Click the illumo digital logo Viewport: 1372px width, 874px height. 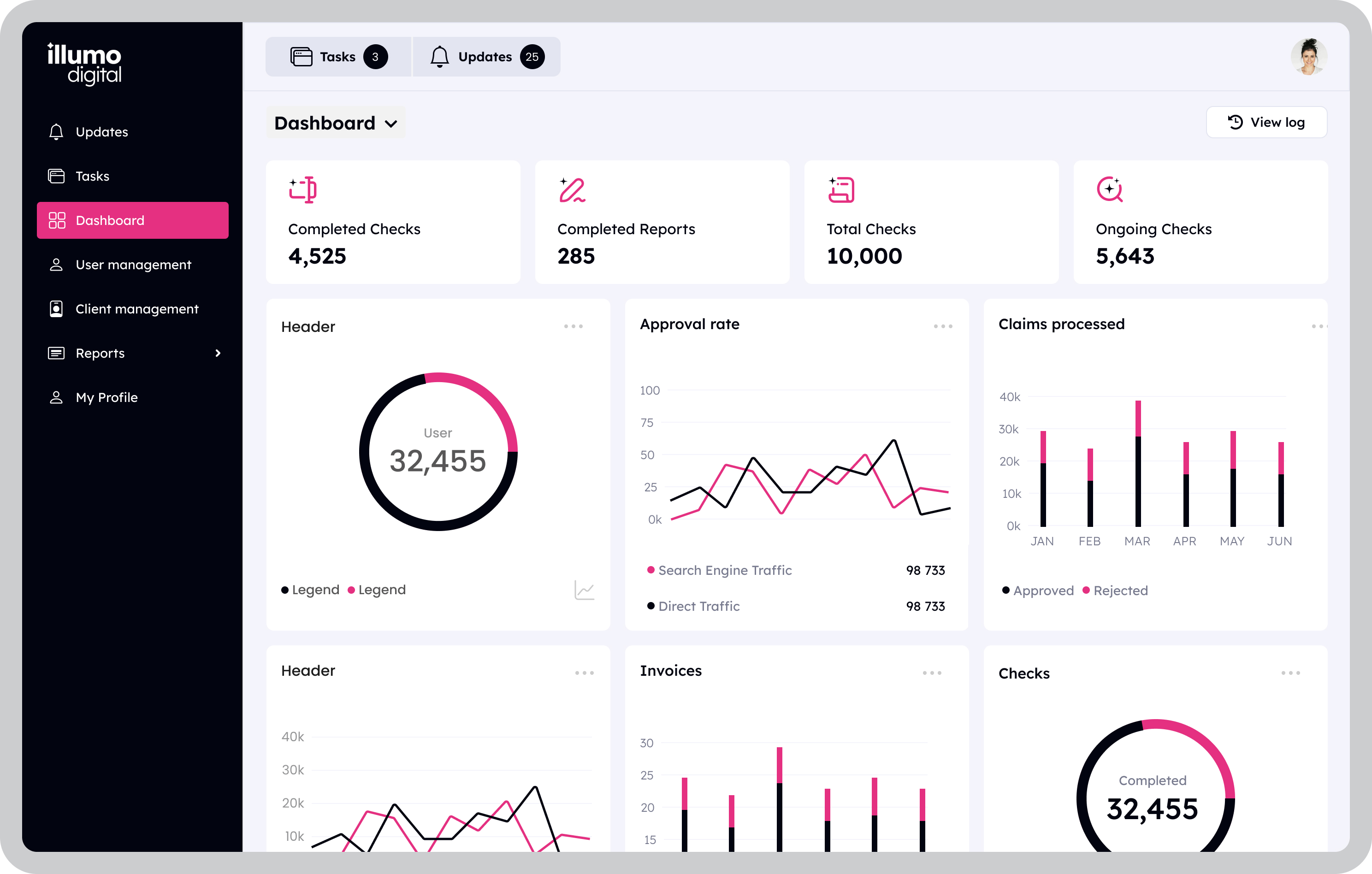84,64
